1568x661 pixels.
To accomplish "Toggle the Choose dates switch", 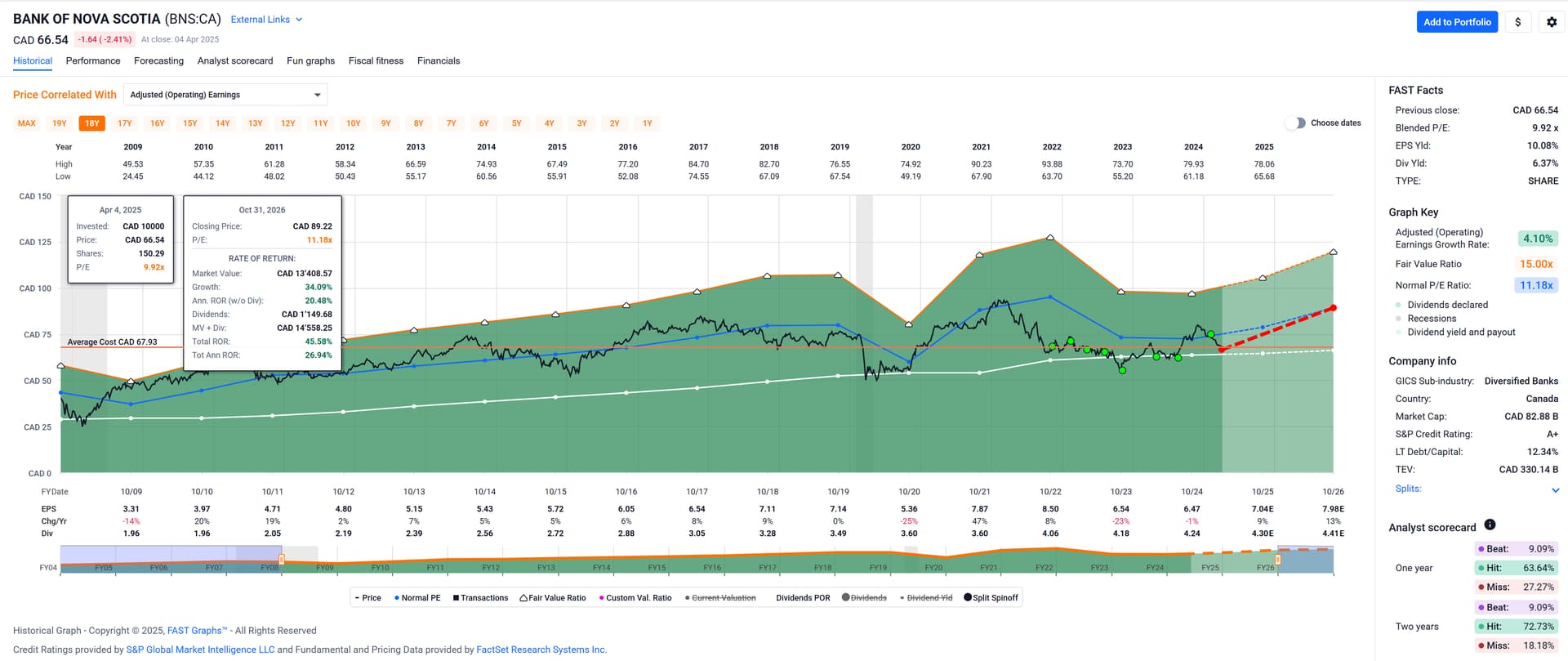I will (1295, 123).
